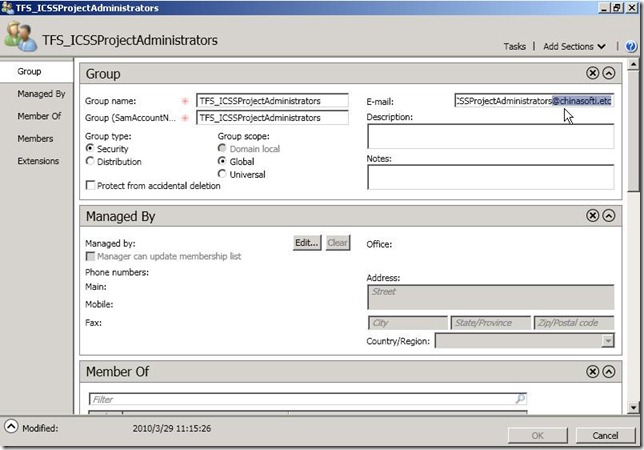This screenshot has width=644, height=450.
Task: Remove the Group section with its X icon
Action: (592, 73)
